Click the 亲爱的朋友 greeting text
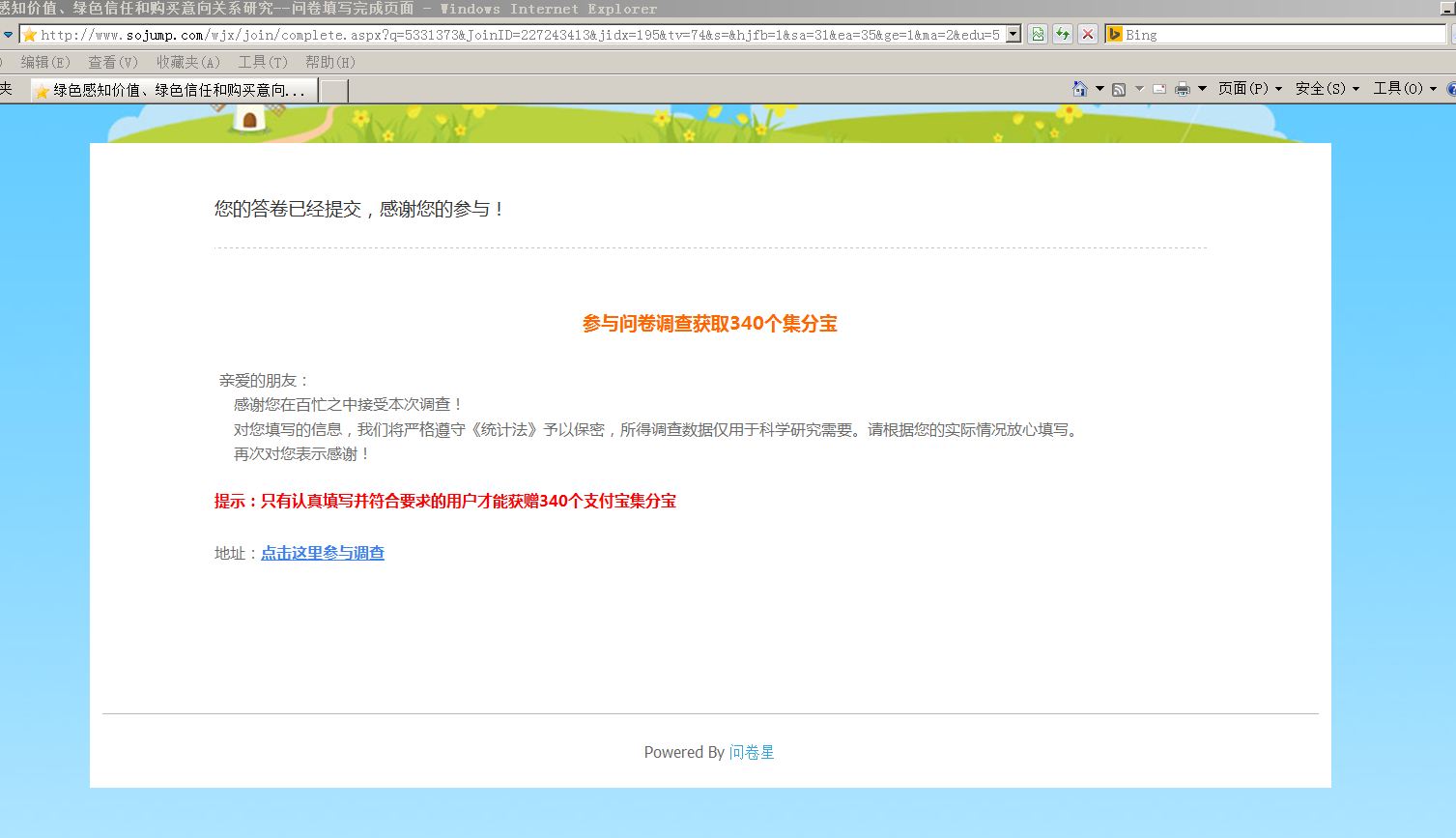1456x838 pixels. [265, 381]
